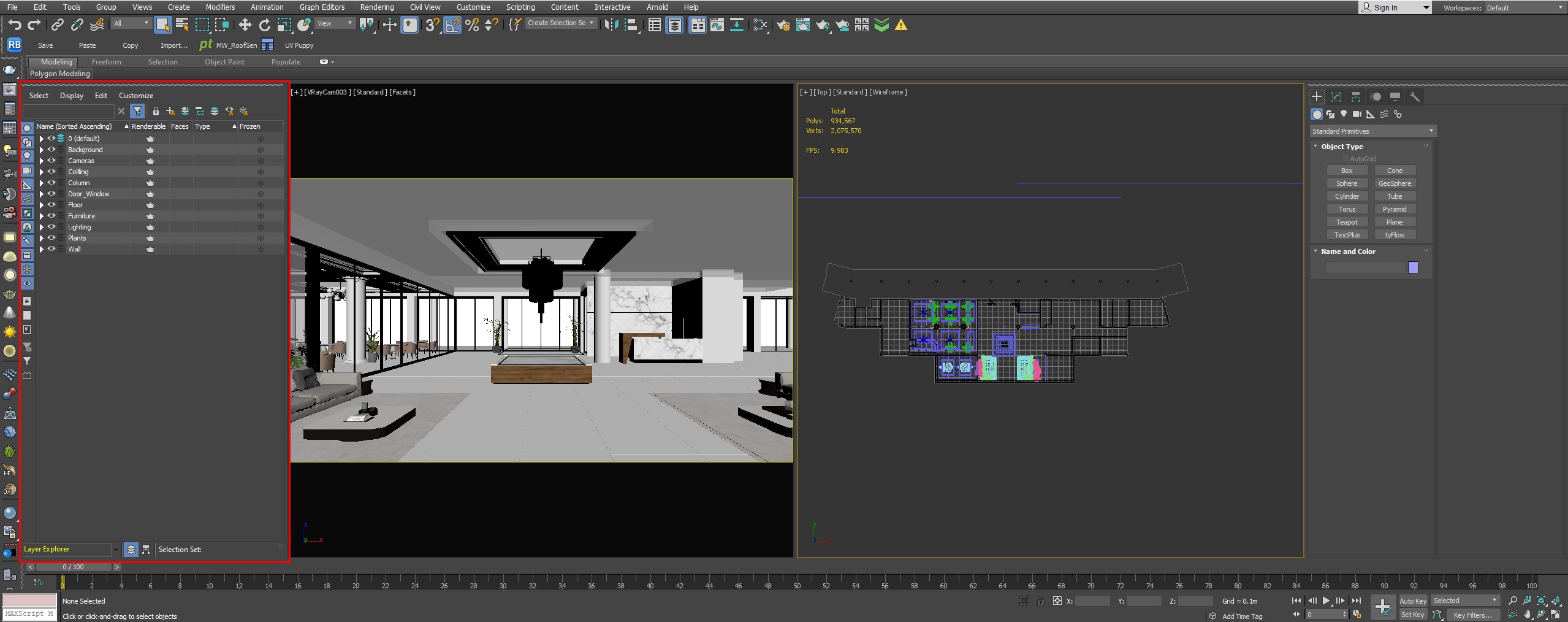
Task: Select the Rotate transform tool
Action: 265,25
